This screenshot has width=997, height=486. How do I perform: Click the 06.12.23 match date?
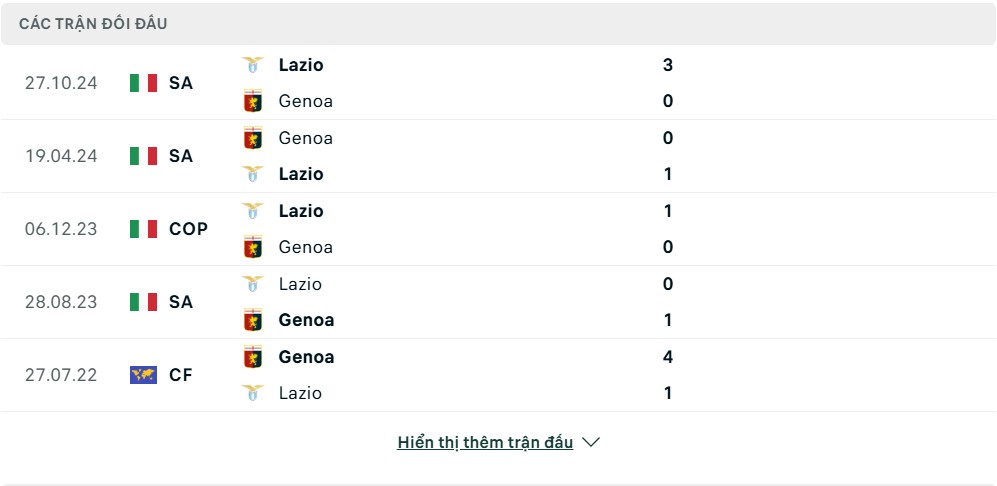[61, 229]
